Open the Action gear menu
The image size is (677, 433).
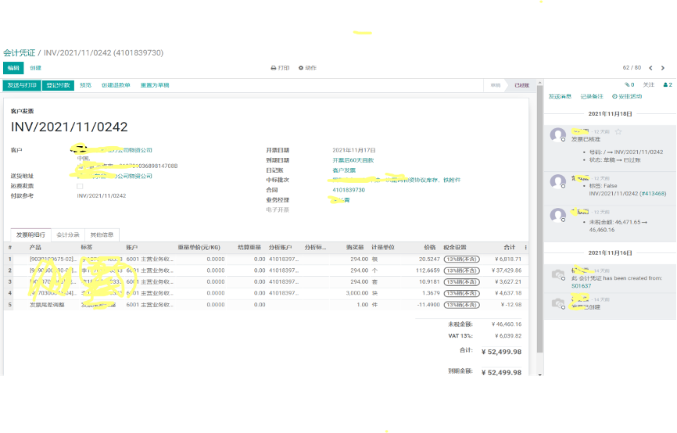pos(307,68)
